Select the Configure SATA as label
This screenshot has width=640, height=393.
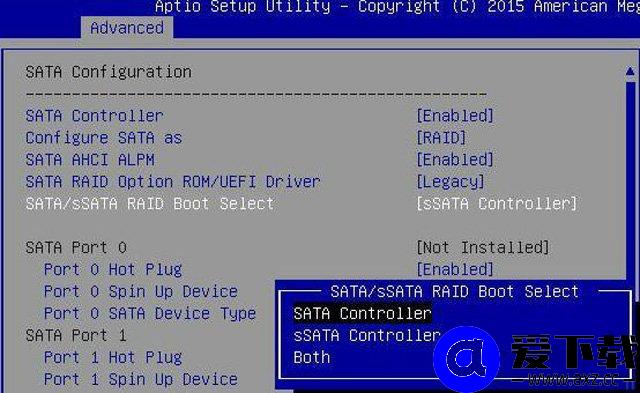coord(104,138)
